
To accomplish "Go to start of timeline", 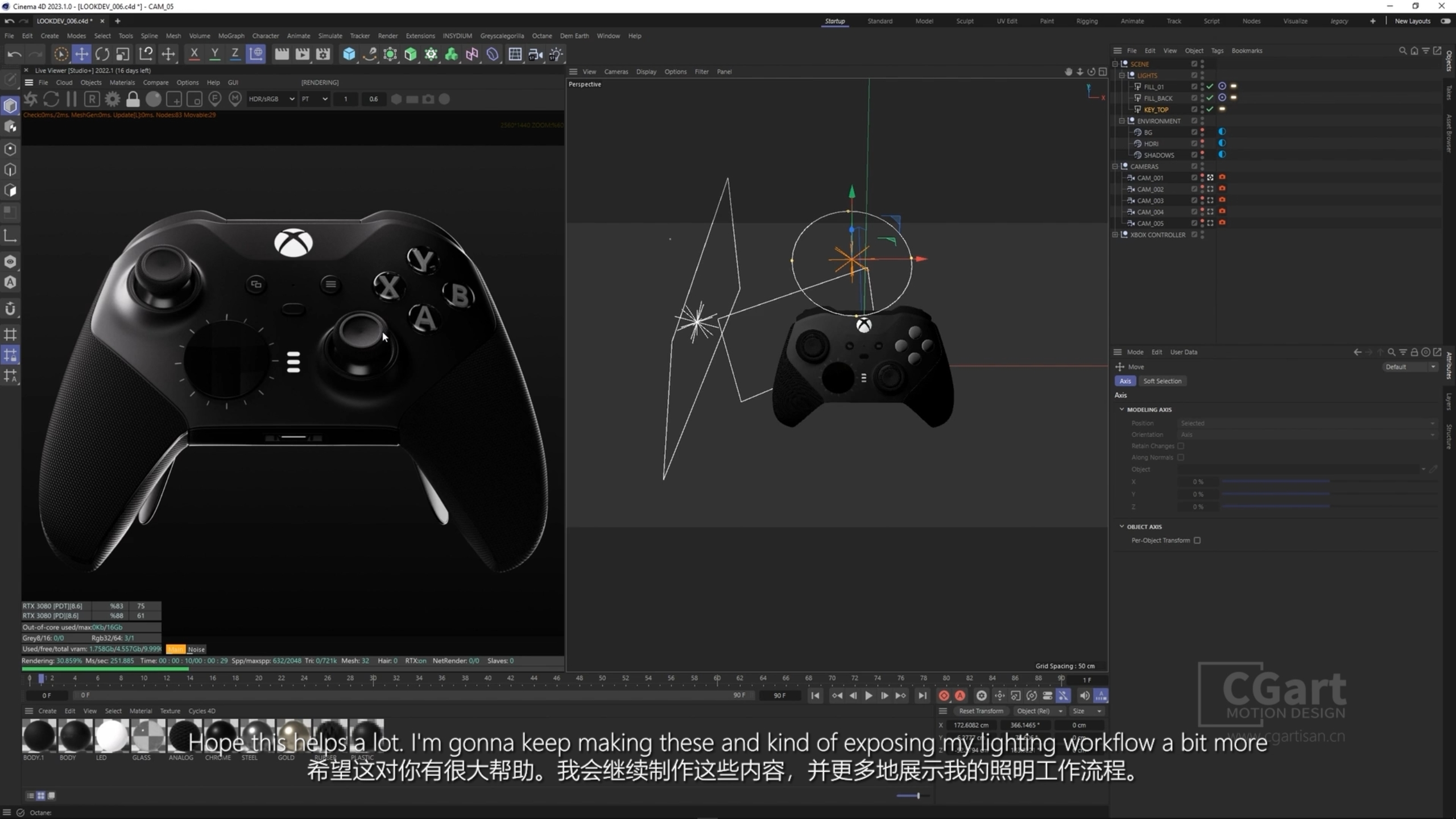I will point(815,696).
